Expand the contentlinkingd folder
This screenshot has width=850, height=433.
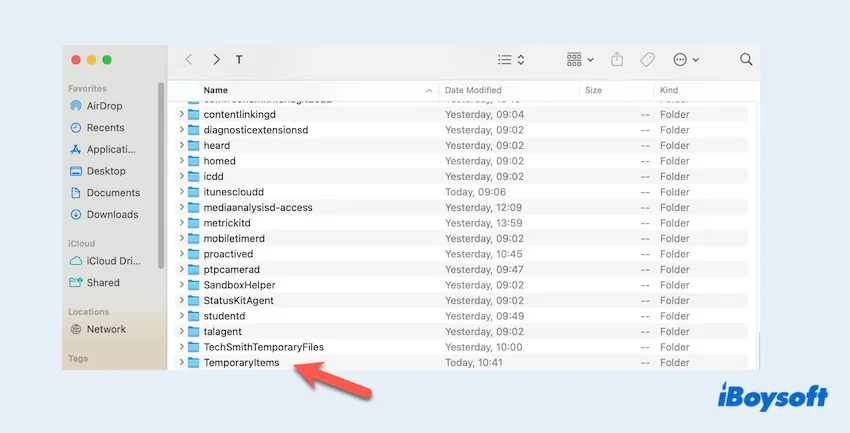coord(182,114)
